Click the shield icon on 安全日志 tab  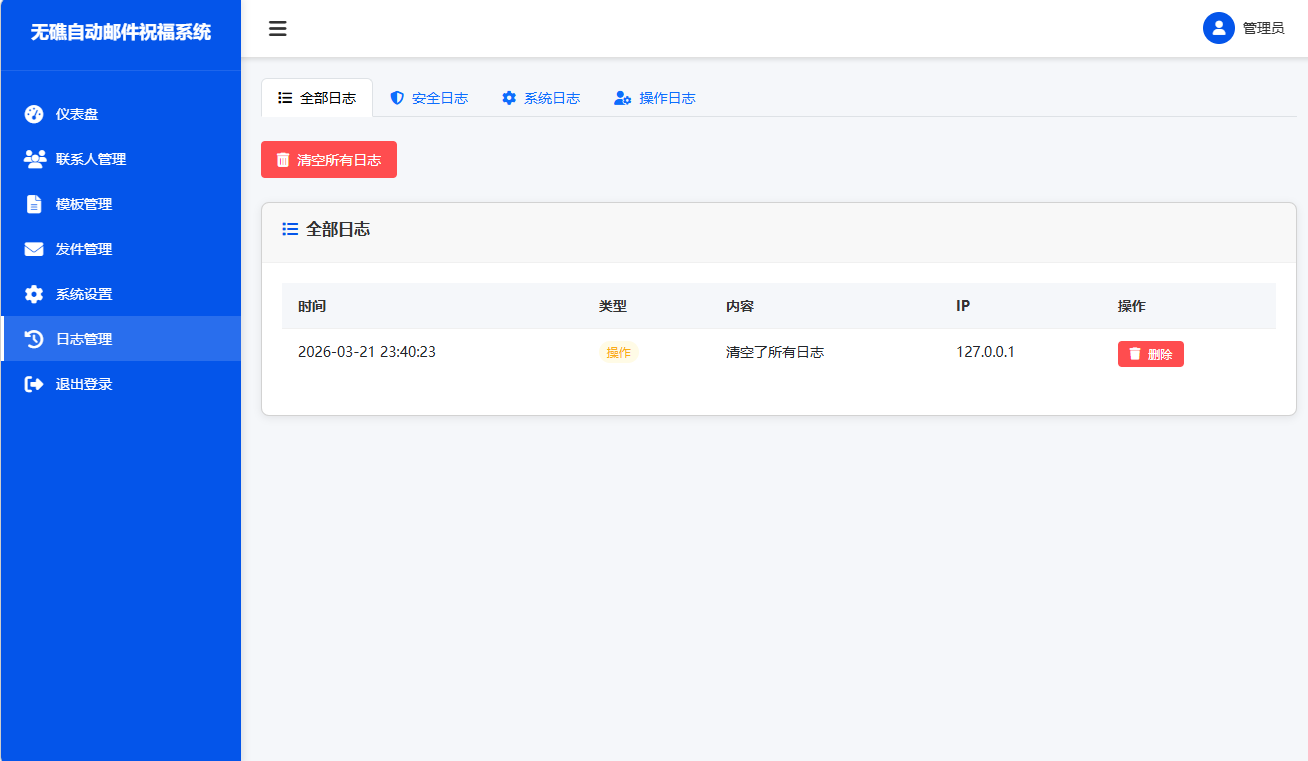click(399, 98)
